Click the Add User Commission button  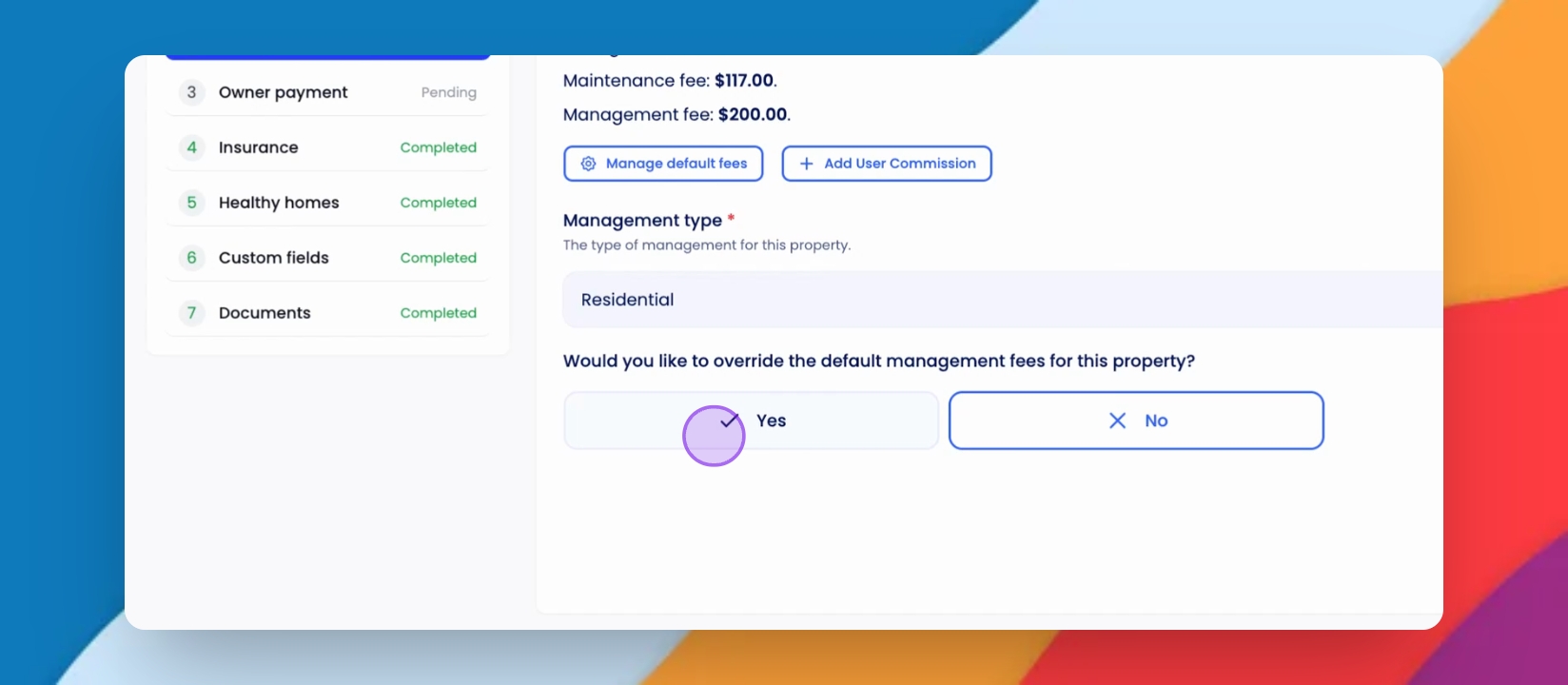click(x=887, y=164)
